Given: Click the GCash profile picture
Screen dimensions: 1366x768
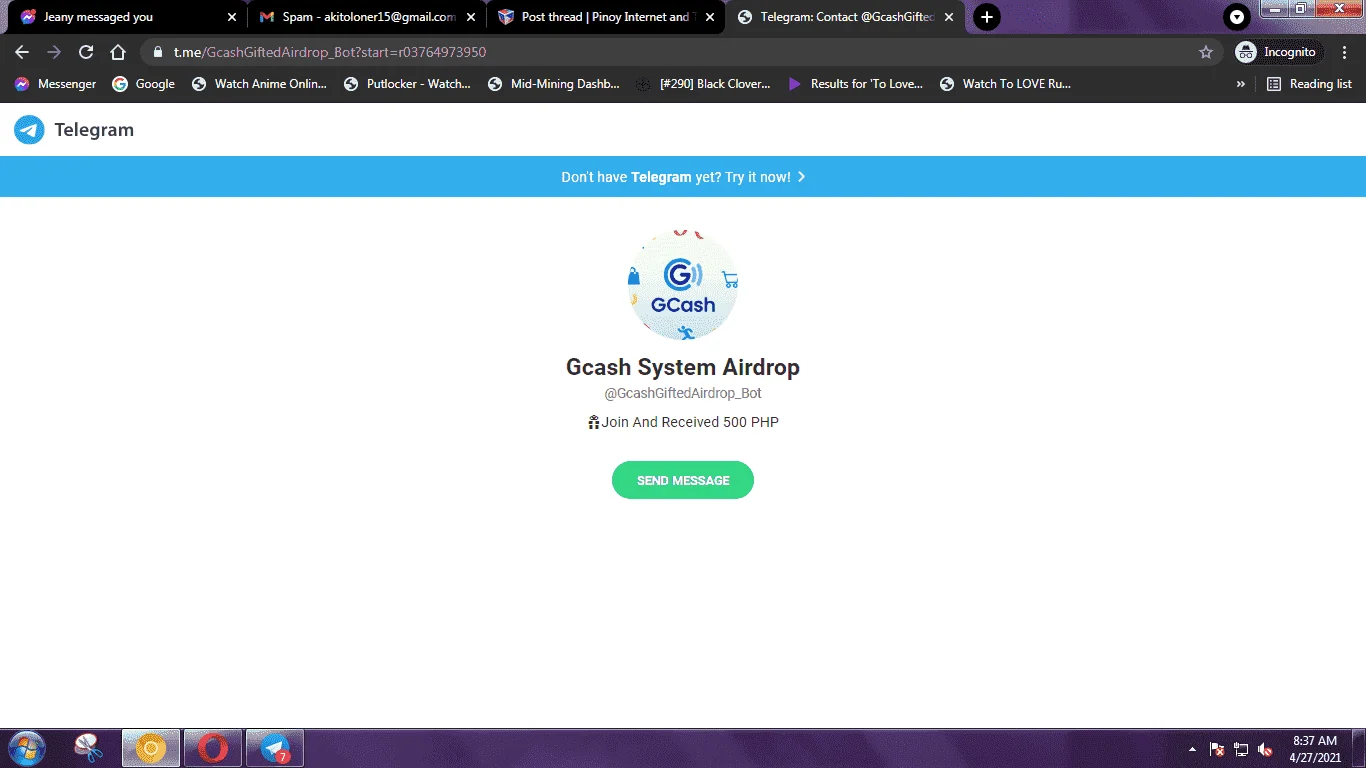Looking at the screenshot, I should coord(683,285).
